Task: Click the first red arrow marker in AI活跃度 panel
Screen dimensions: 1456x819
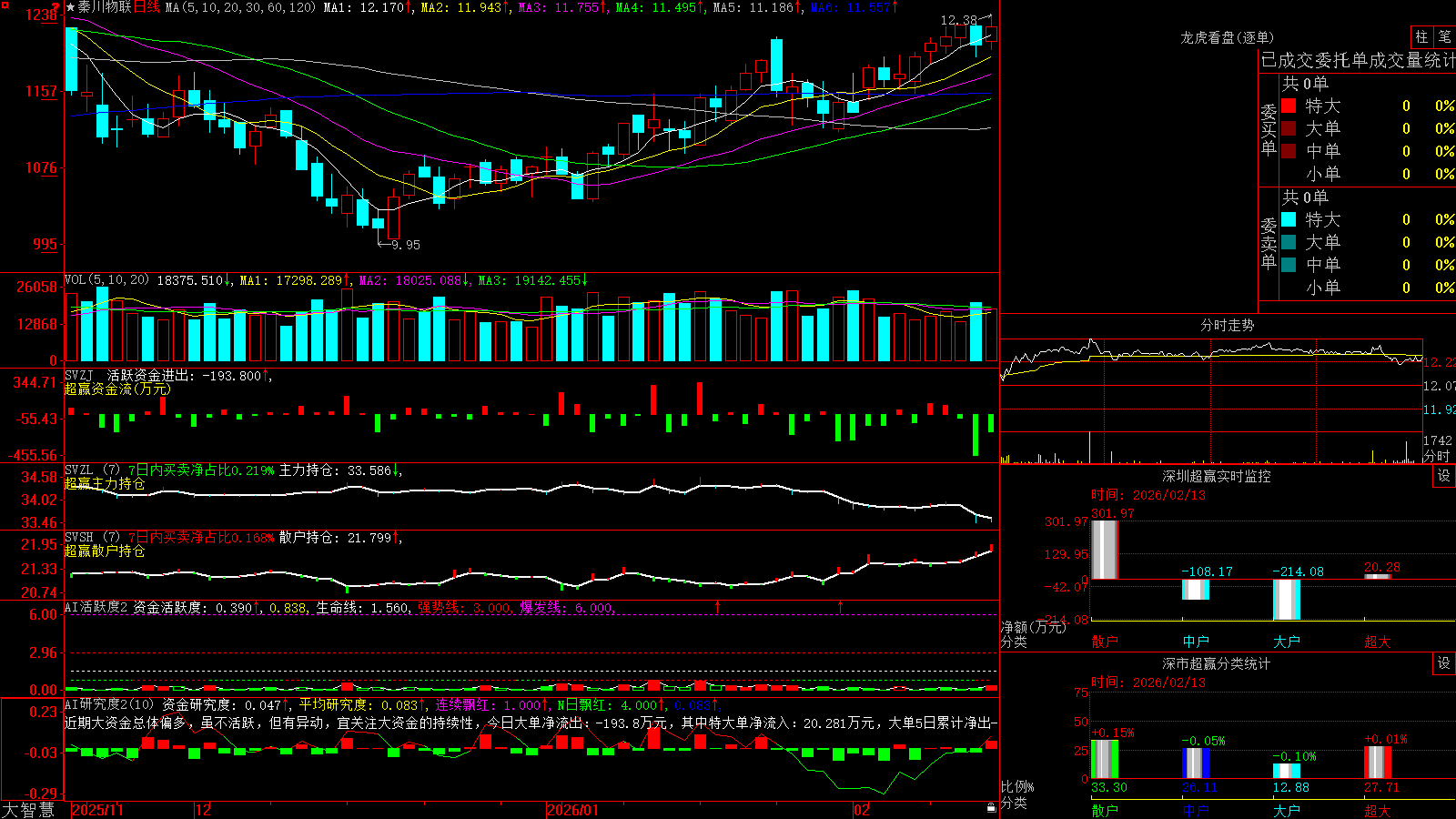Action: 718,606
